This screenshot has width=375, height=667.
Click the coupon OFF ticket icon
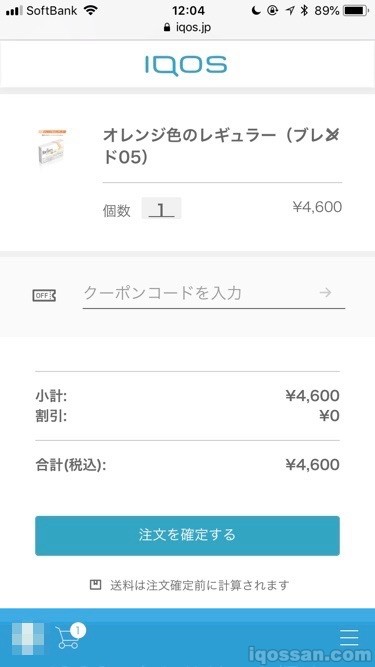[x=44, y=295]
